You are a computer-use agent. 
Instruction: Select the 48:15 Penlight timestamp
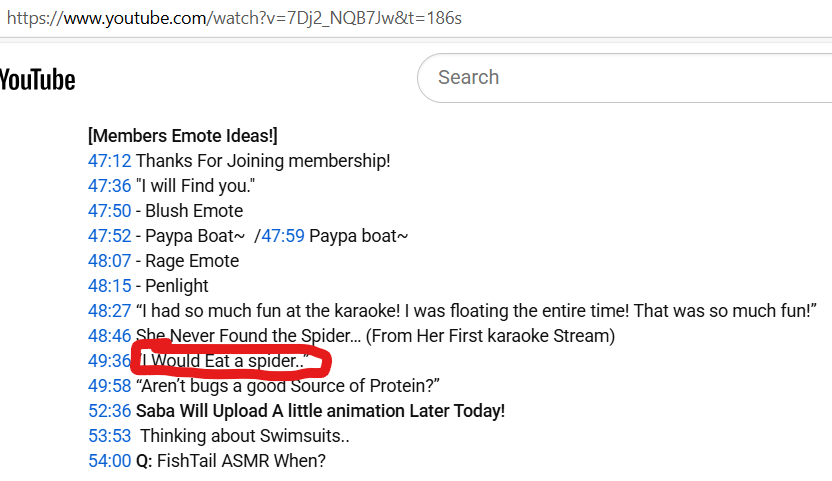click(x=109, y=285)
